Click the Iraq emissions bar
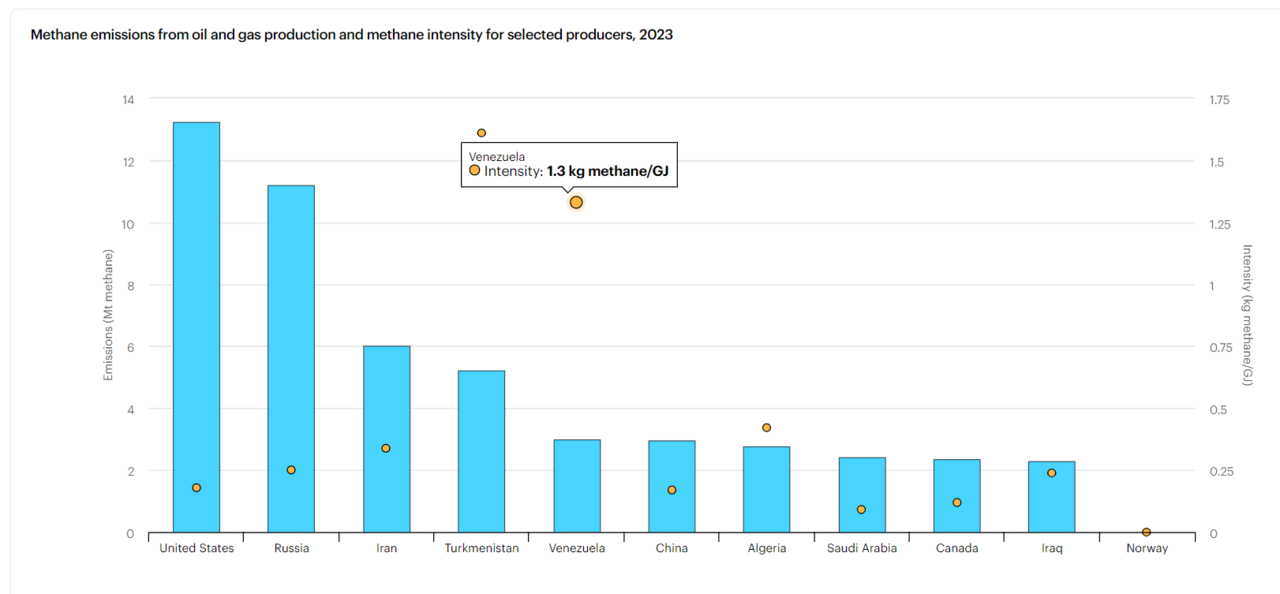1280x594 pixels. point(1052,500)
